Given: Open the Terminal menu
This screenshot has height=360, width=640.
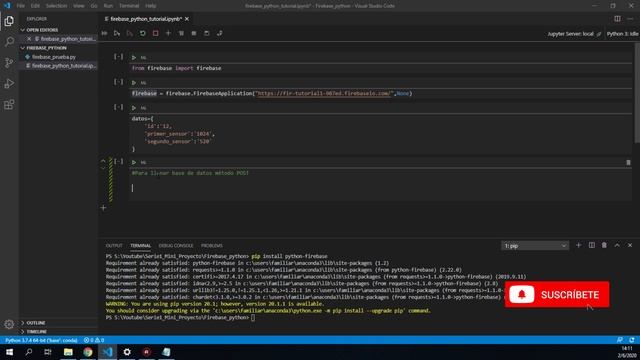Looking at the screenshot, I should click(129, 6).
